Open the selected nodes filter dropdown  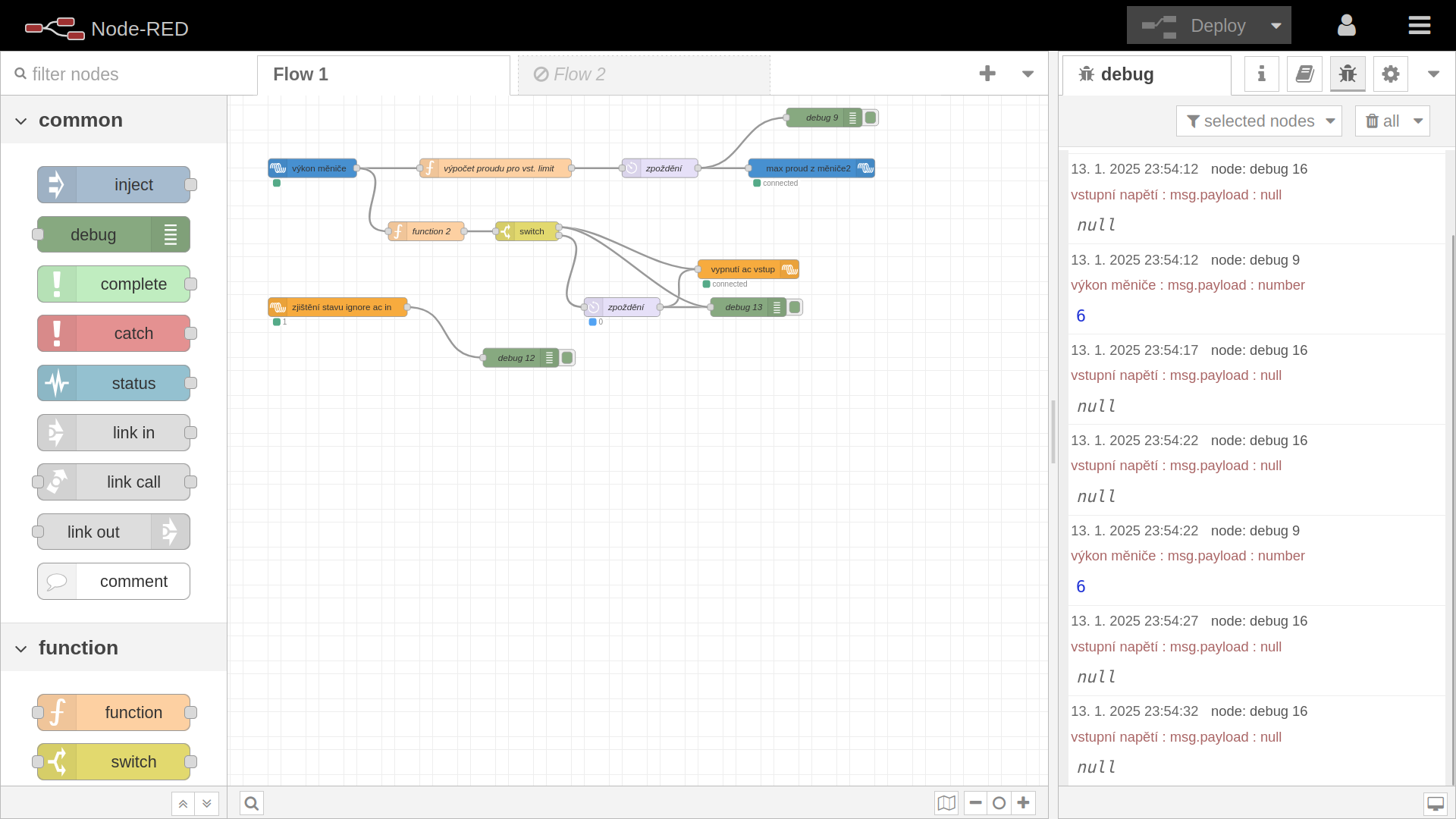[1259, 121]
